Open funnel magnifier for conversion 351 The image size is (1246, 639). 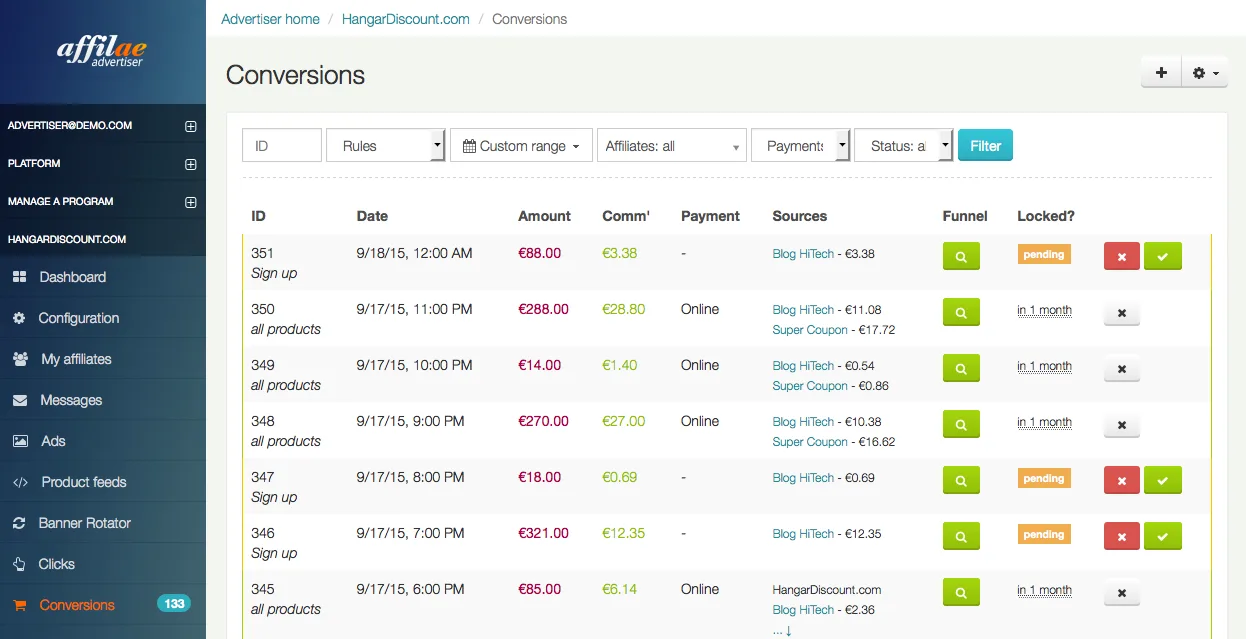pos(961,256)
